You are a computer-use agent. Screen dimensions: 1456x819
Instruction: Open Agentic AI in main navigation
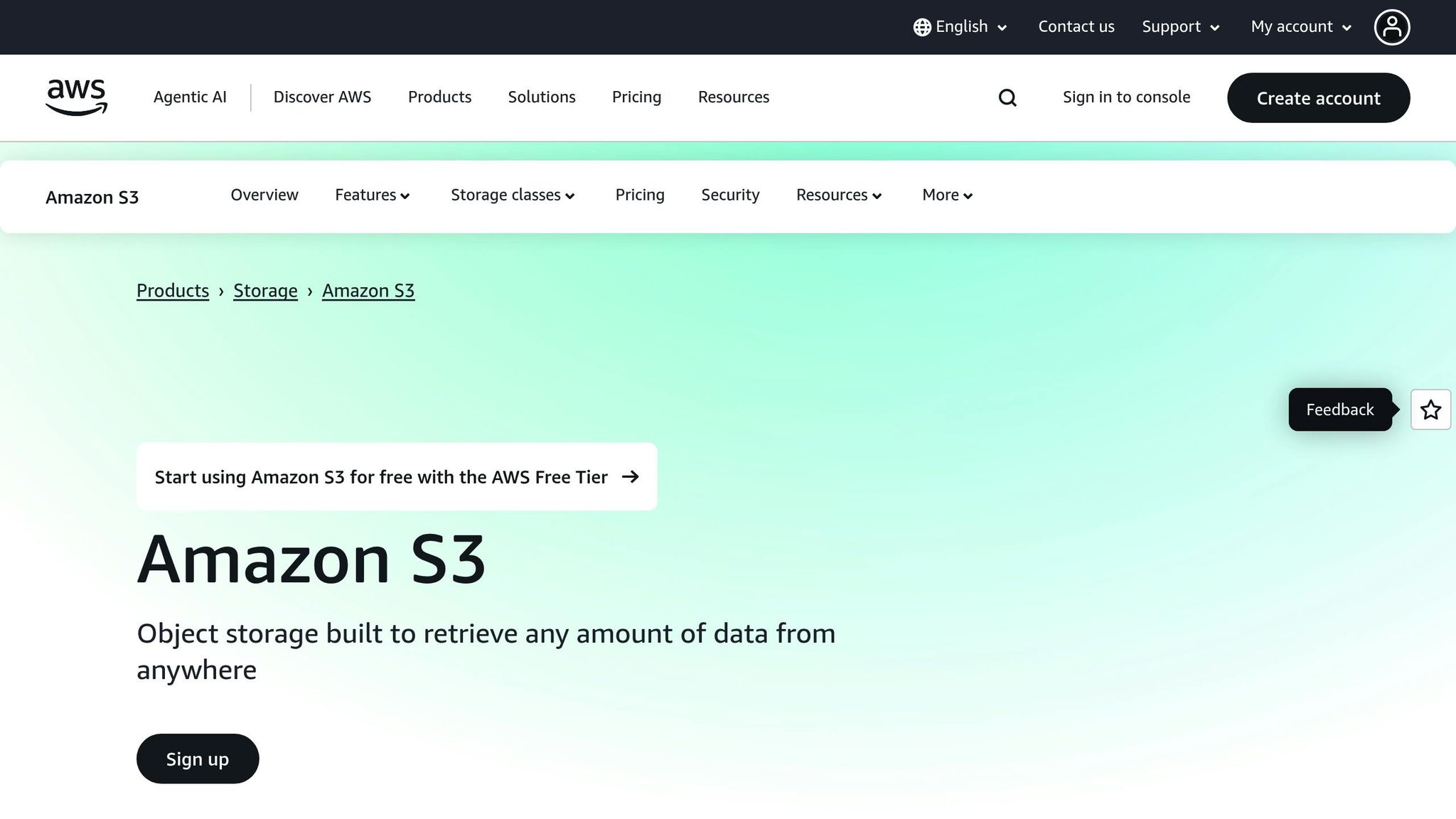pyautogui.click(x=190, y=97)
